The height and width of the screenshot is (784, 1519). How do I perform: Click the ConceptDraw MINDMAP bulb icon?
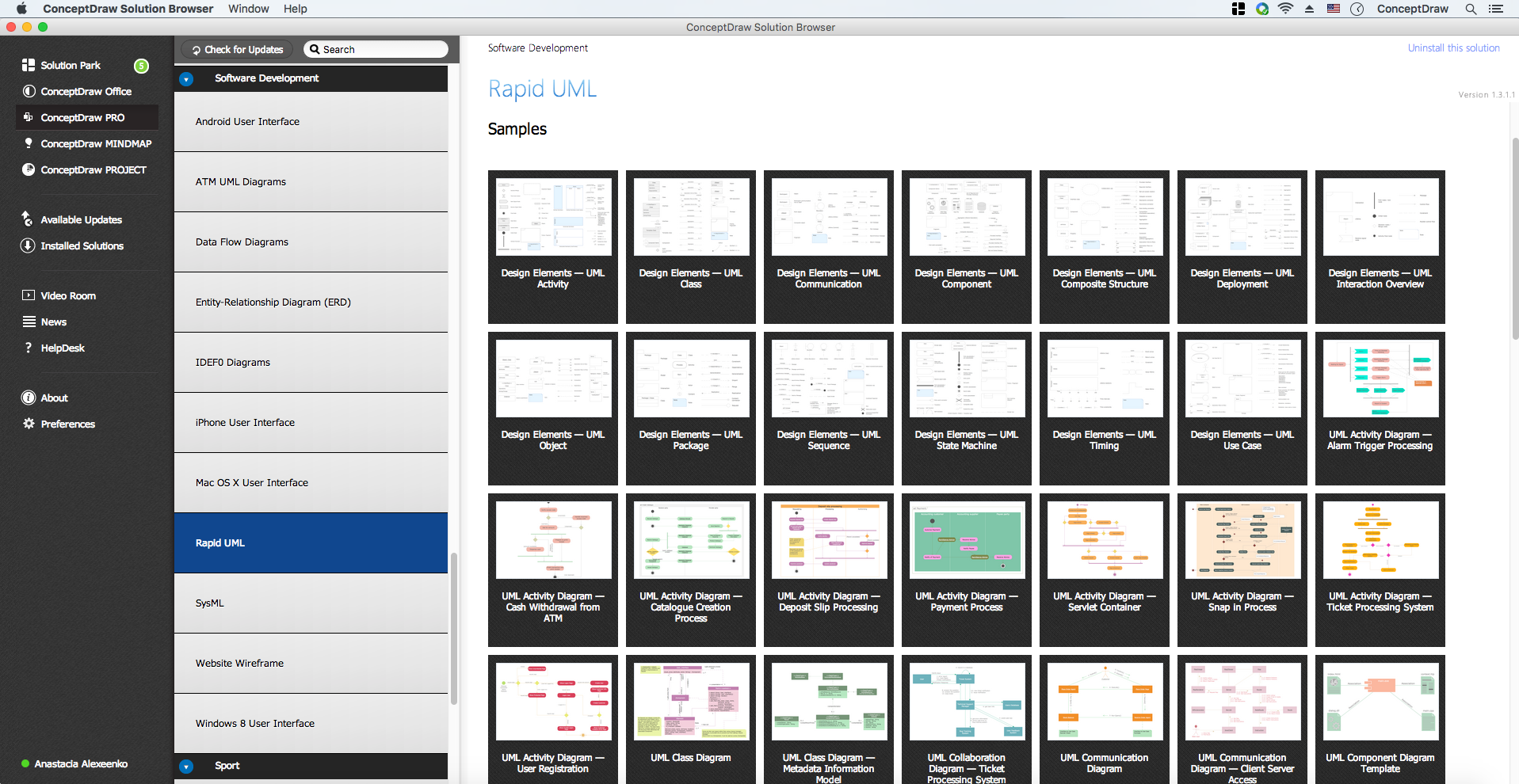[29, 143]
